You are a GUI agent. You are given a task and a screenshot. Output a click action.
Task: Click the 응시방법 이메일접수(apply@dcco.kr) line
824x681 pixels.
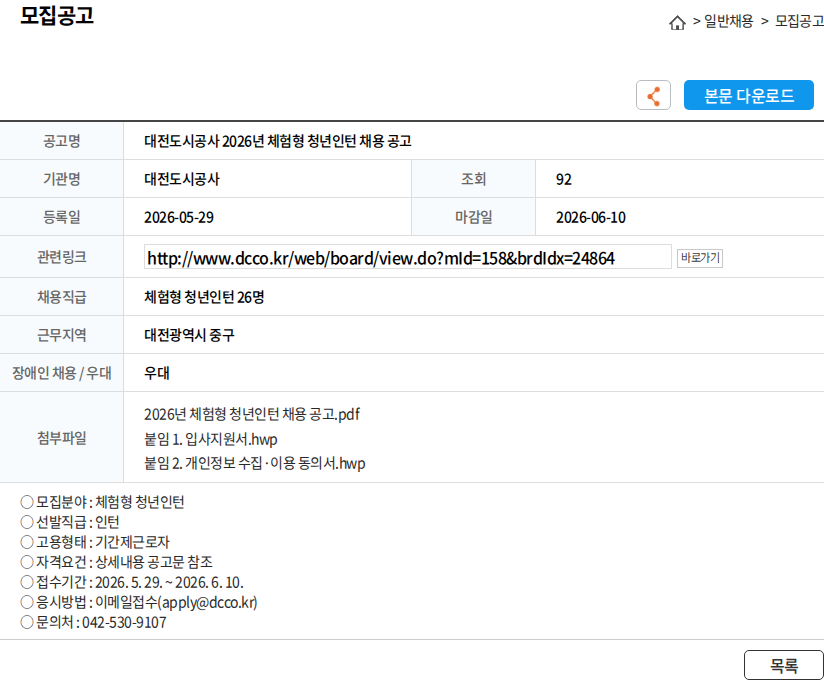pyautogui.click(x=139, y=602)
